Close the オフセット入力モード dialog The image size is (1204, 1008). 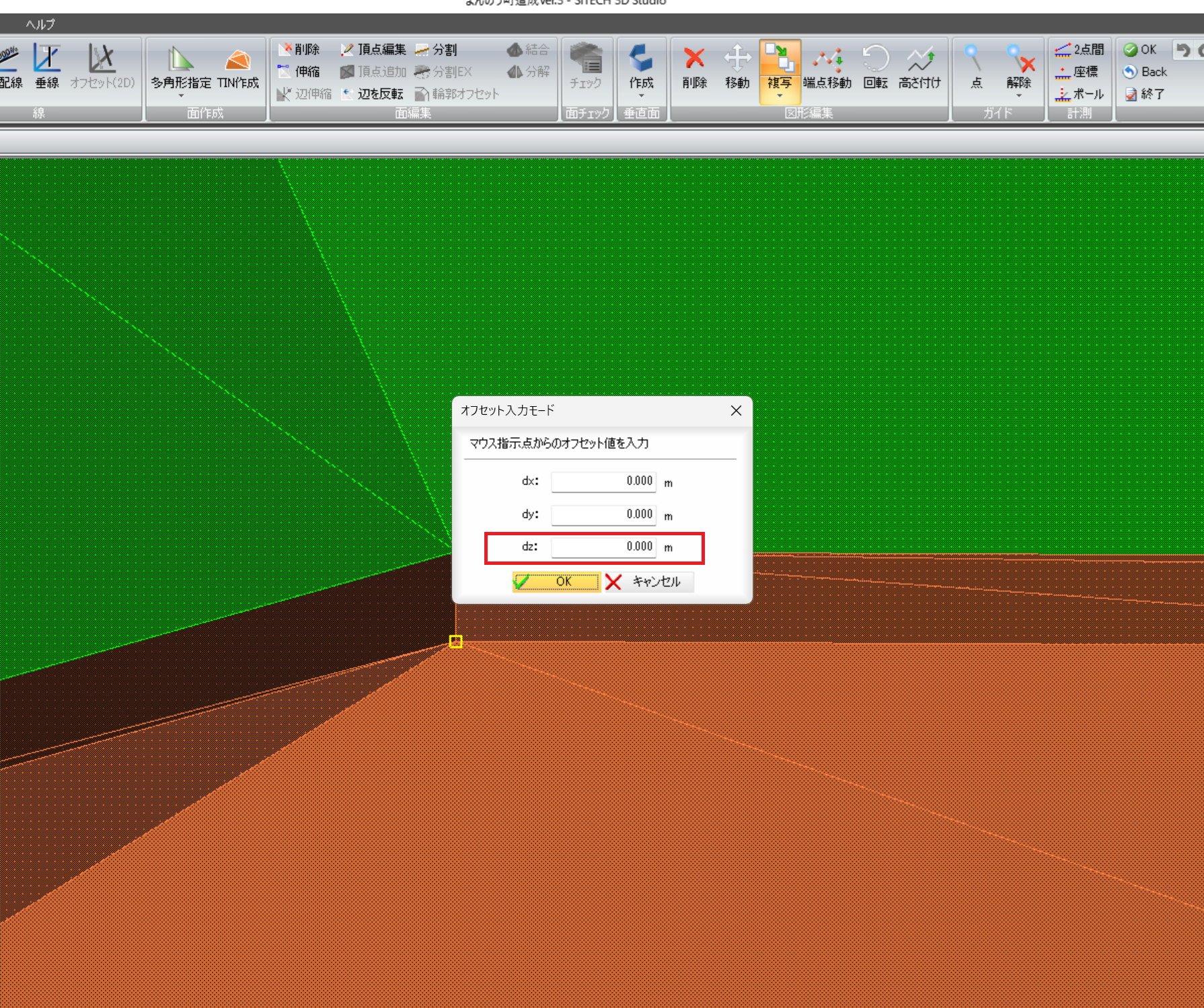[736, 410]
